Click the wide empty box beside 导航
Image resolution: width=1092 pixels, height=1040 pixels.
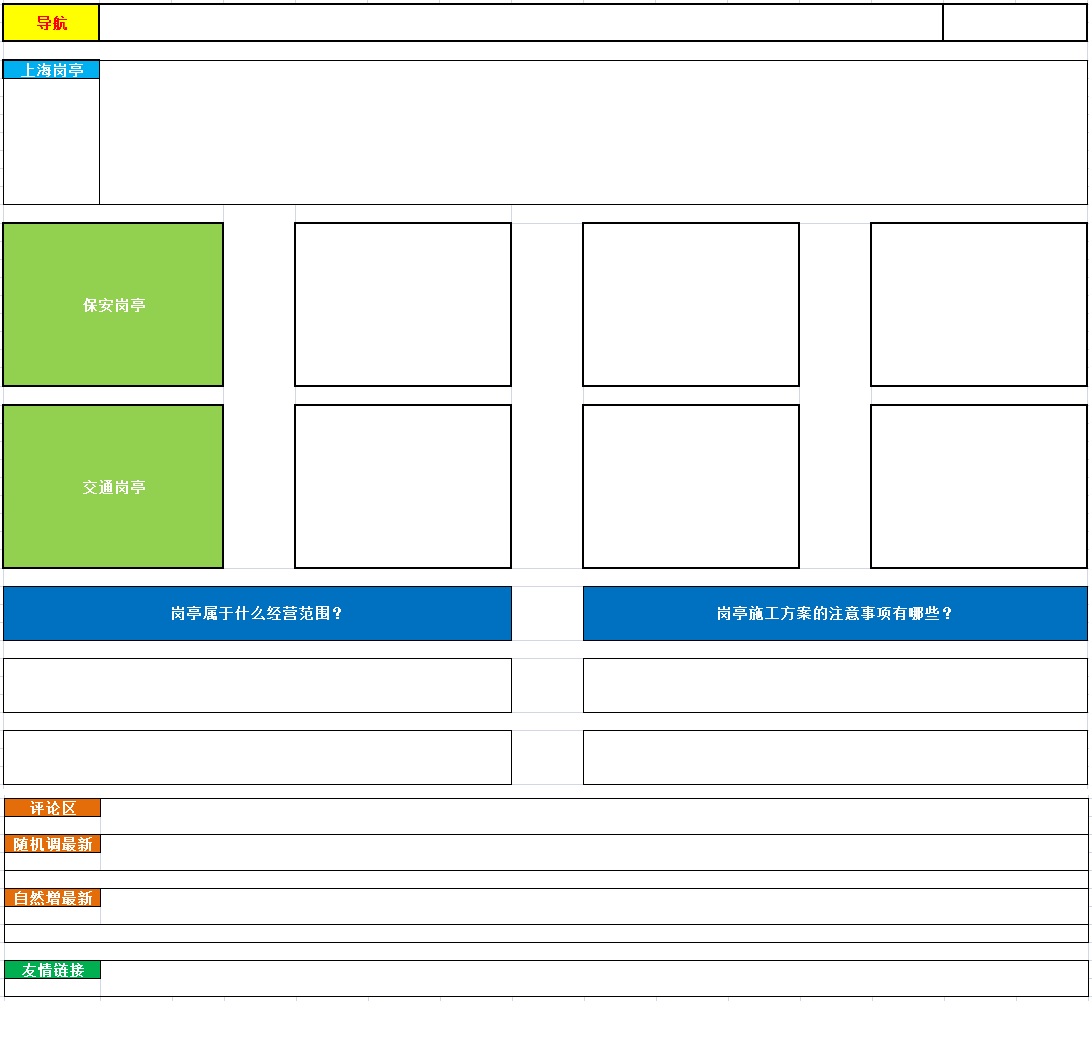pos(520,23)
